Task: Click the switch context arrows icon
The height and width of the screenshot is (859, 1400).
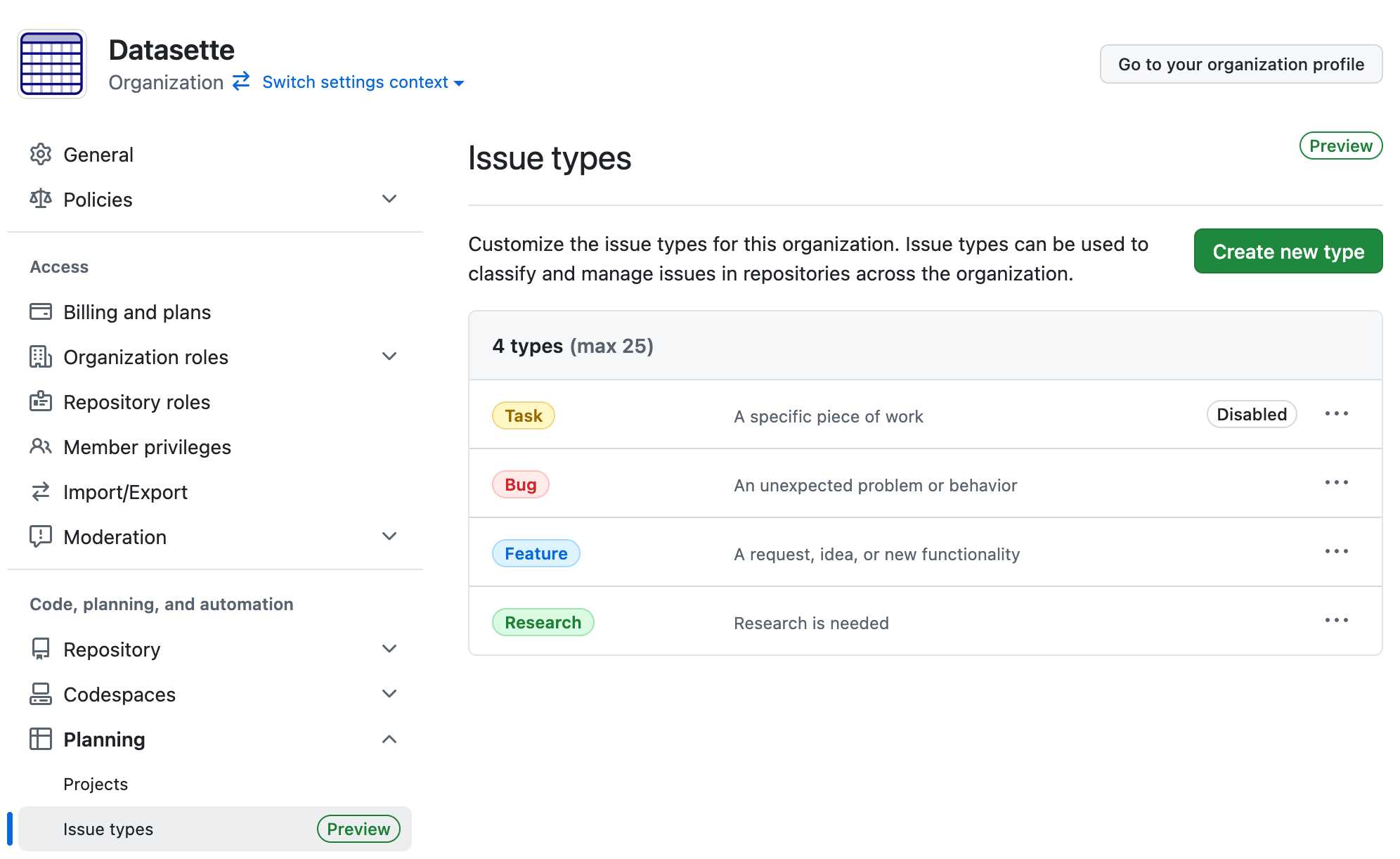Action: click(241, 82)
